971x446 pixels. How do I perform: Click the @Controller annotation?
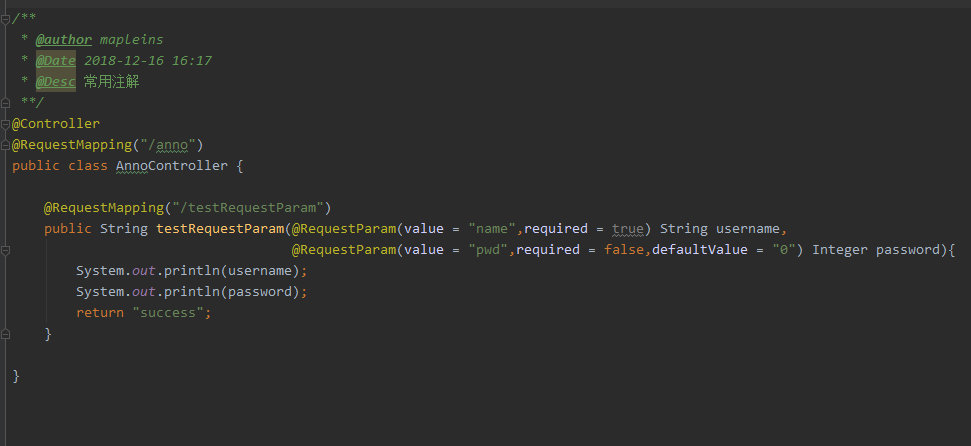click(56, 124)
